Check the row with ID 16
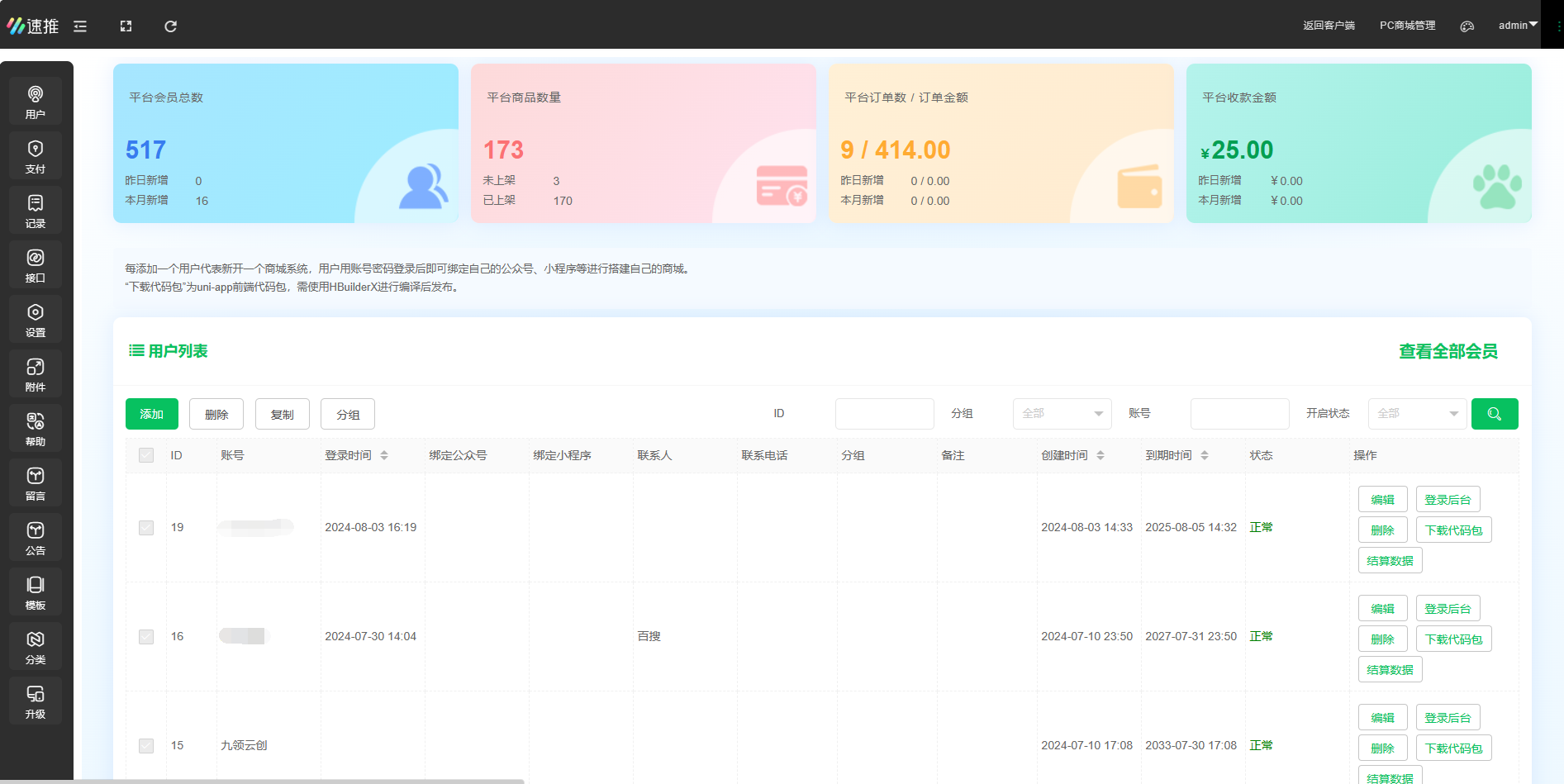The width and height of the screenshot is (1564, 784). [x=146, y=637]
